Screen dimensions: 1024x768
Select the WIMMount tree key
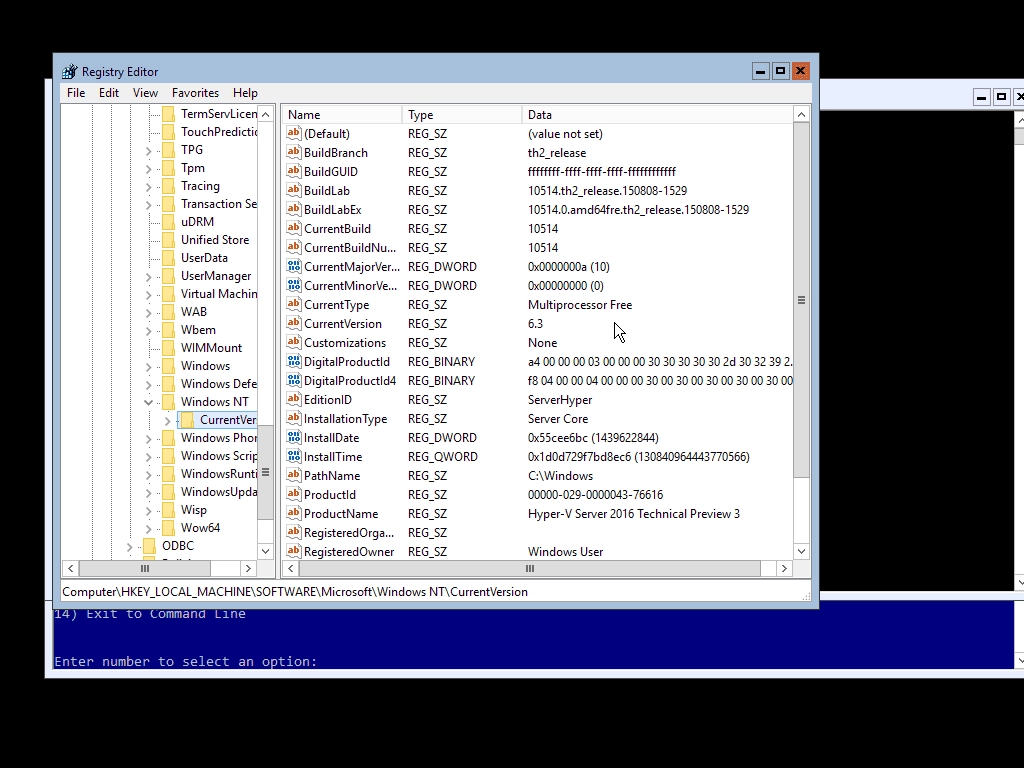tap(211, 347)
